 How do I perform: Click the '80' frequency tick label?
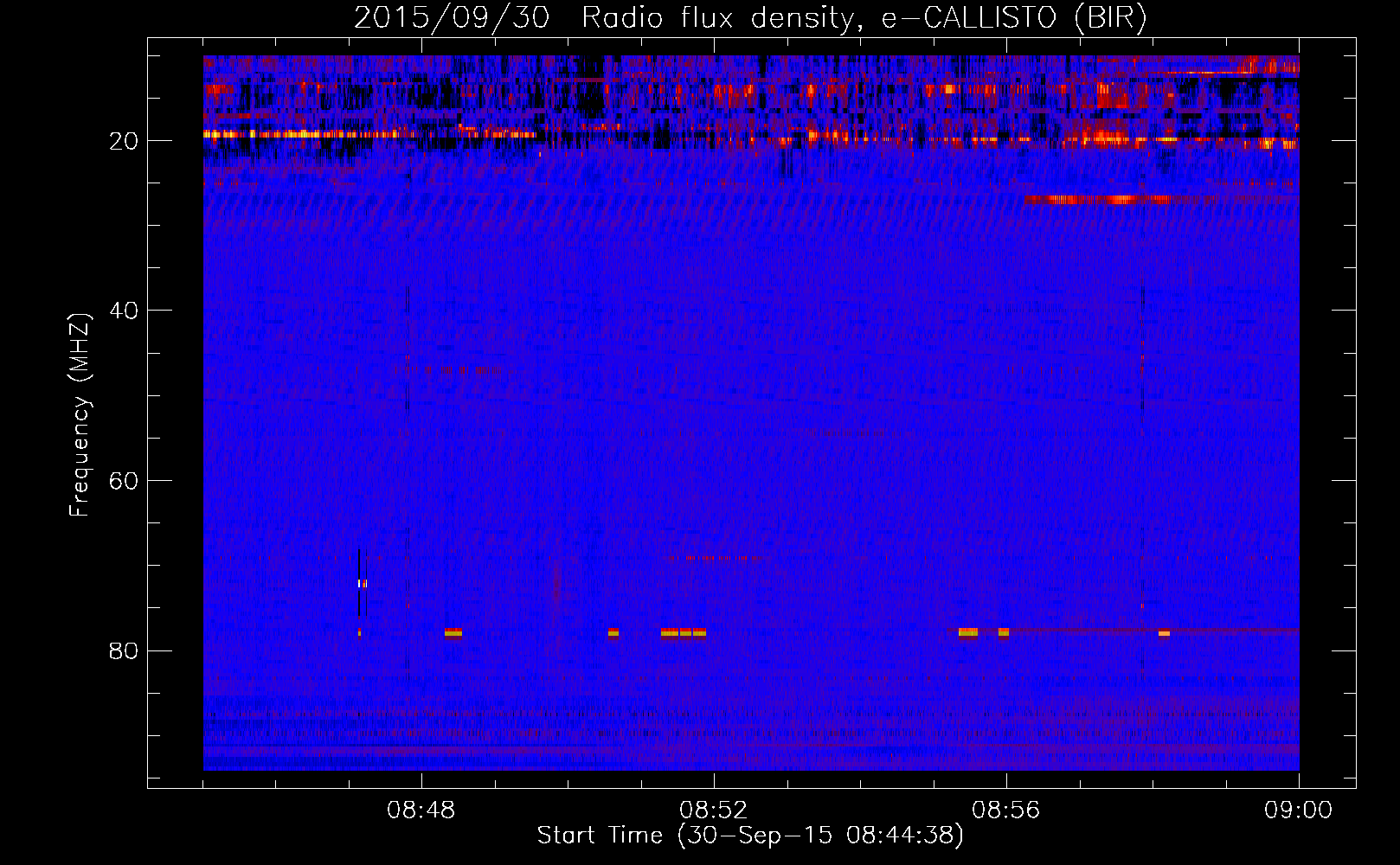click(124, 650)
